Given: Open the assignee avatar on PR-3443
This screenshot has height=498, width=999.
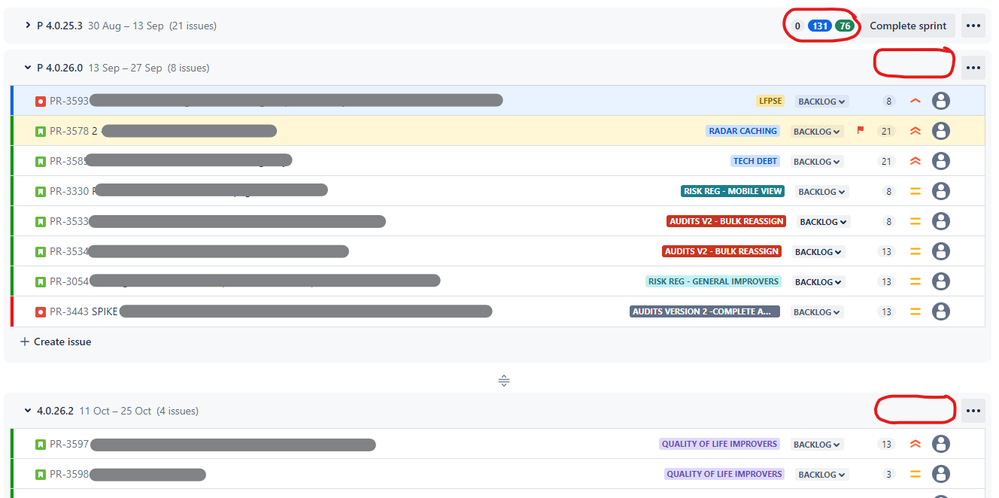Looking at the screenshot, I should coord(941,311).
